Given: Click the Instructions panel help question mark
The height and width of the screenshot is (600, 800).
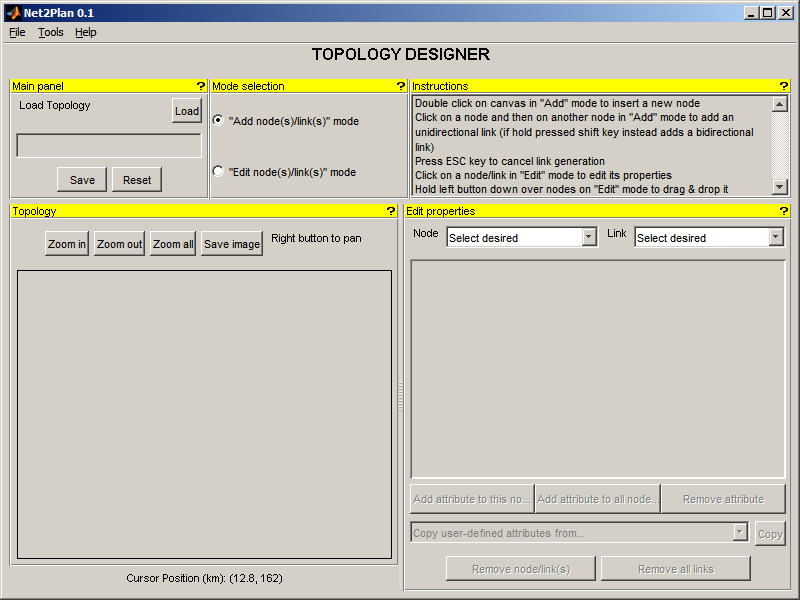Looking at the screenshot, I should (784, 86).
